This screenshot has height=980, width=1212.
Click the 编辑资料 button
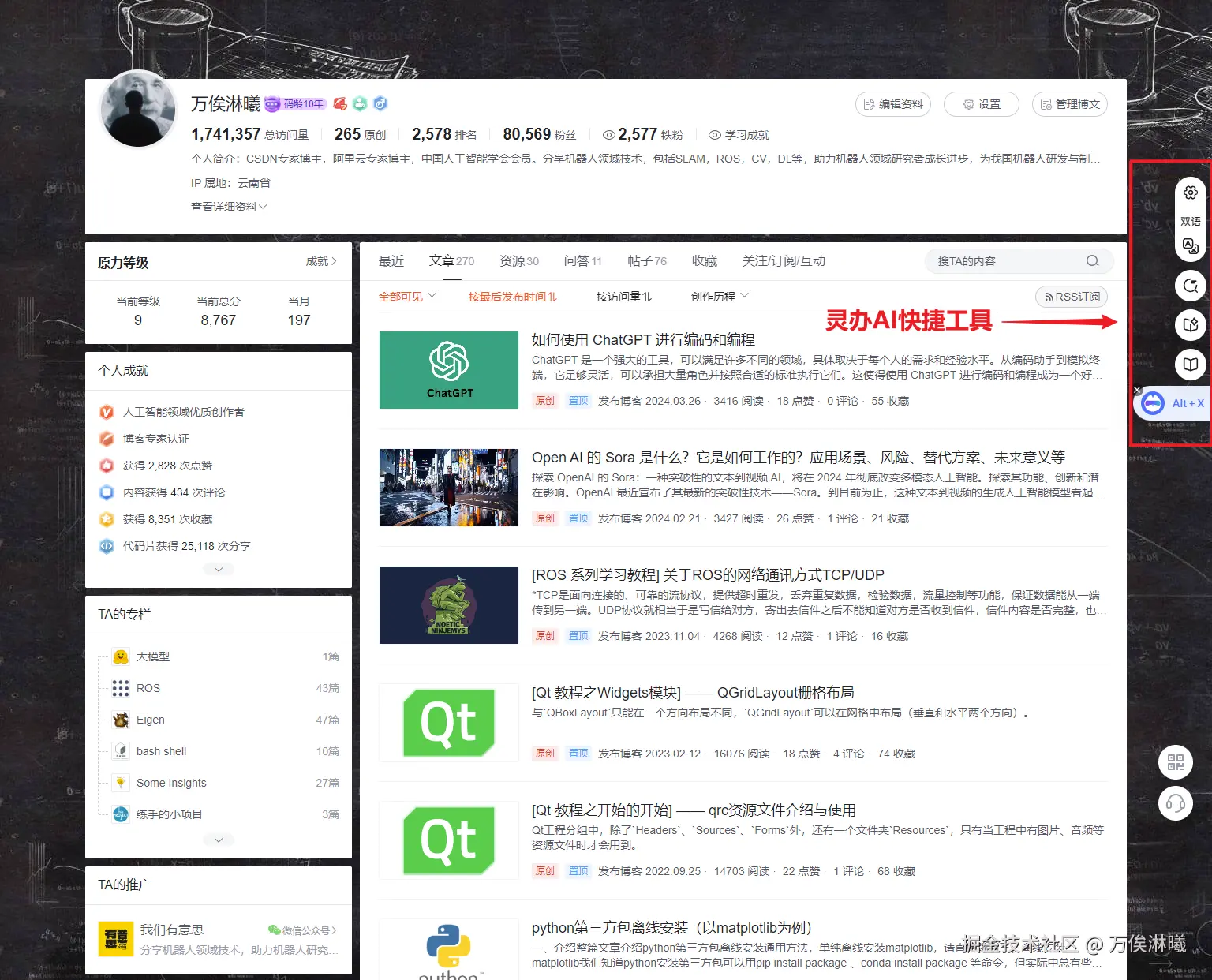click(893, 104)
